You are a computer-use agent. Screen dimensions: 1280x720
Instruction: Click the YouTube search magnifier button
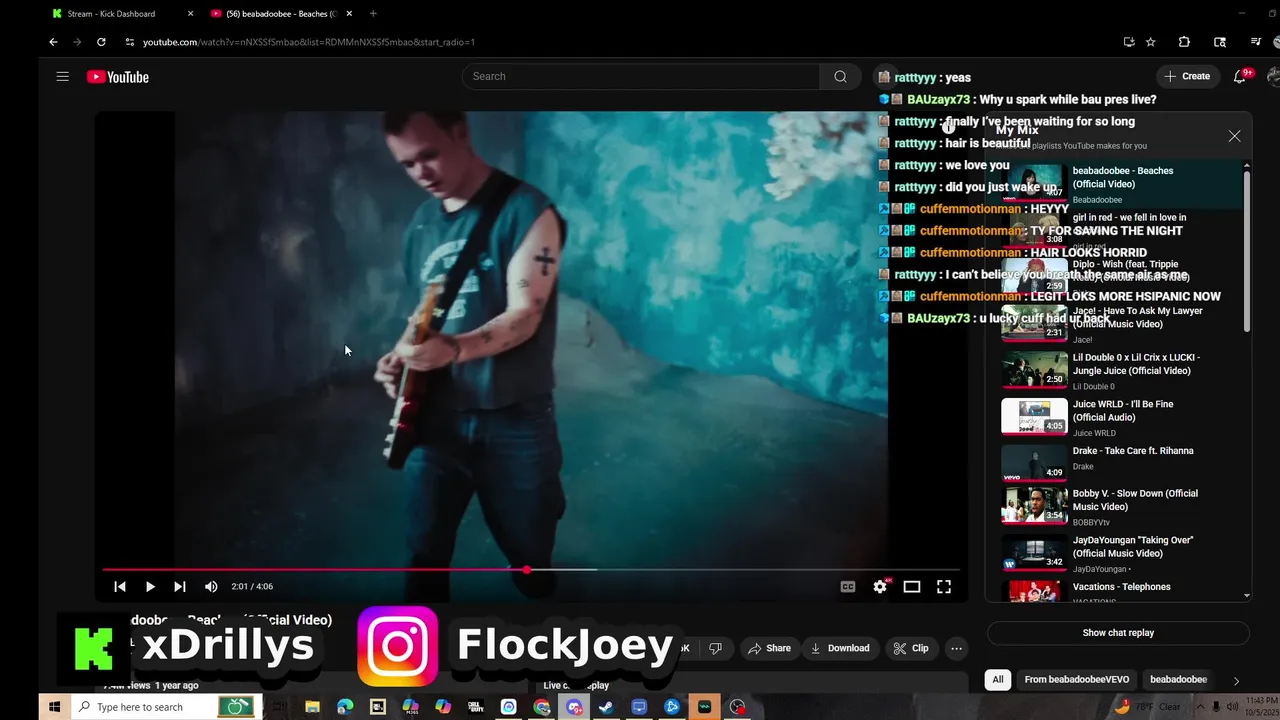(840, 76)
